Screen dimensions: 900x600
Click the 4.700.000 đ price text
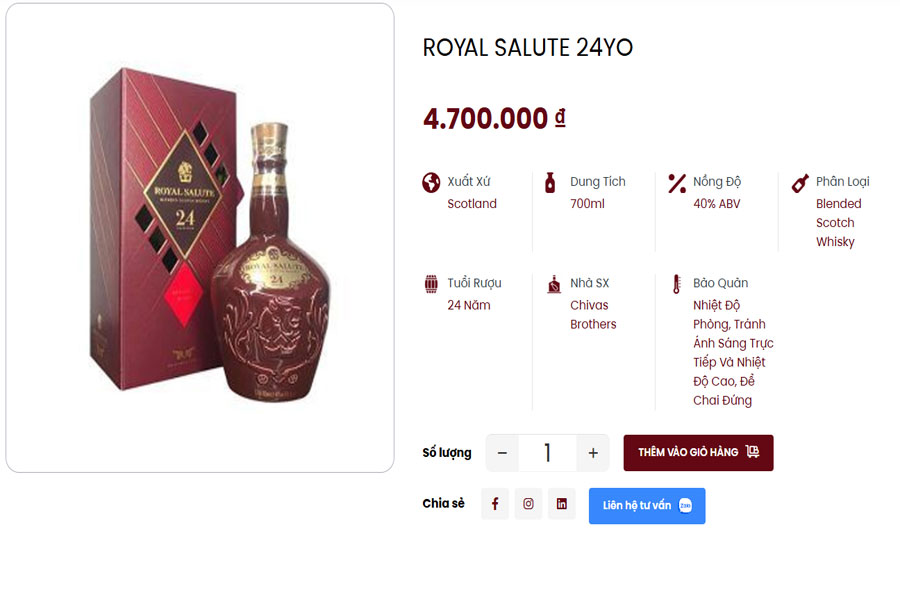coord(494,118)
